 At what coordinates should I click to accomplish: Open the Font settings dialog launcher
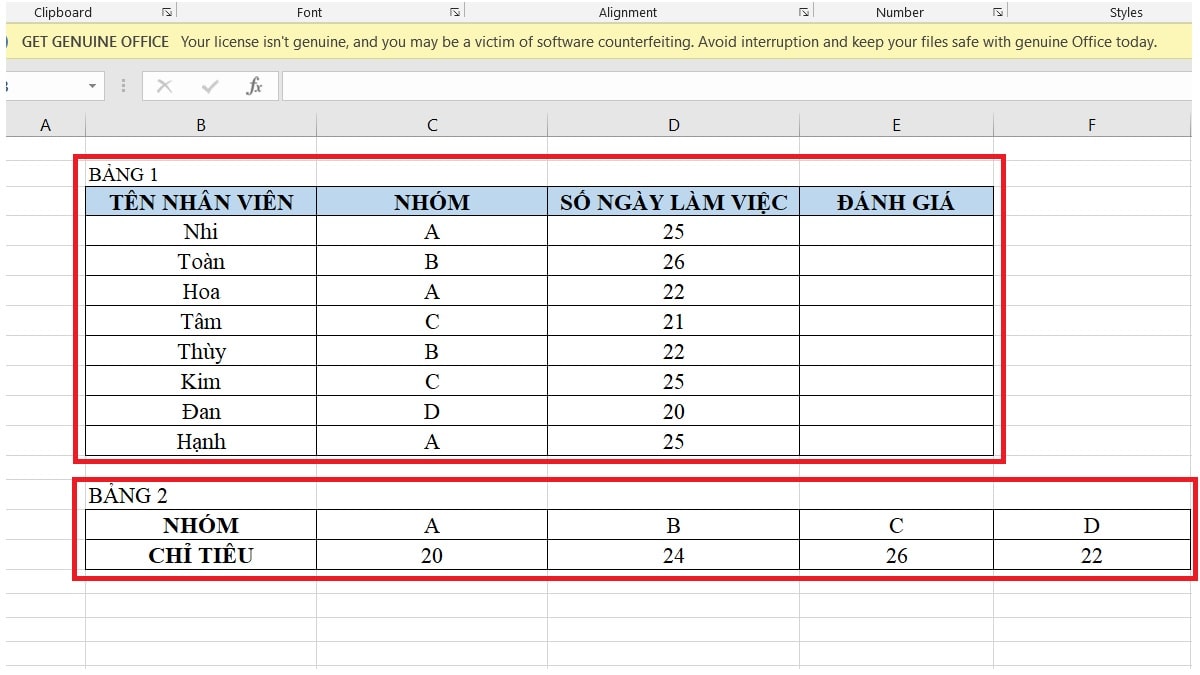(x=455, y=13)
